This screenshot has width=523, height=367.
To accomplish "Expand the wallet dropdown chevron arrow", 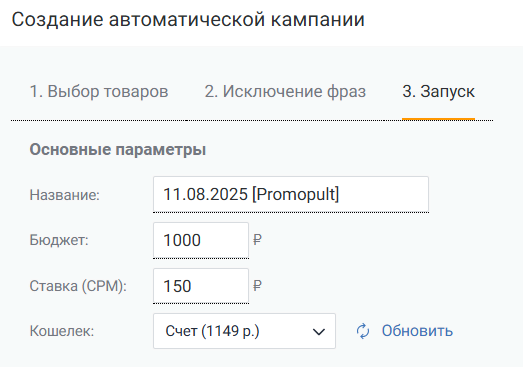I will (319, 332).
